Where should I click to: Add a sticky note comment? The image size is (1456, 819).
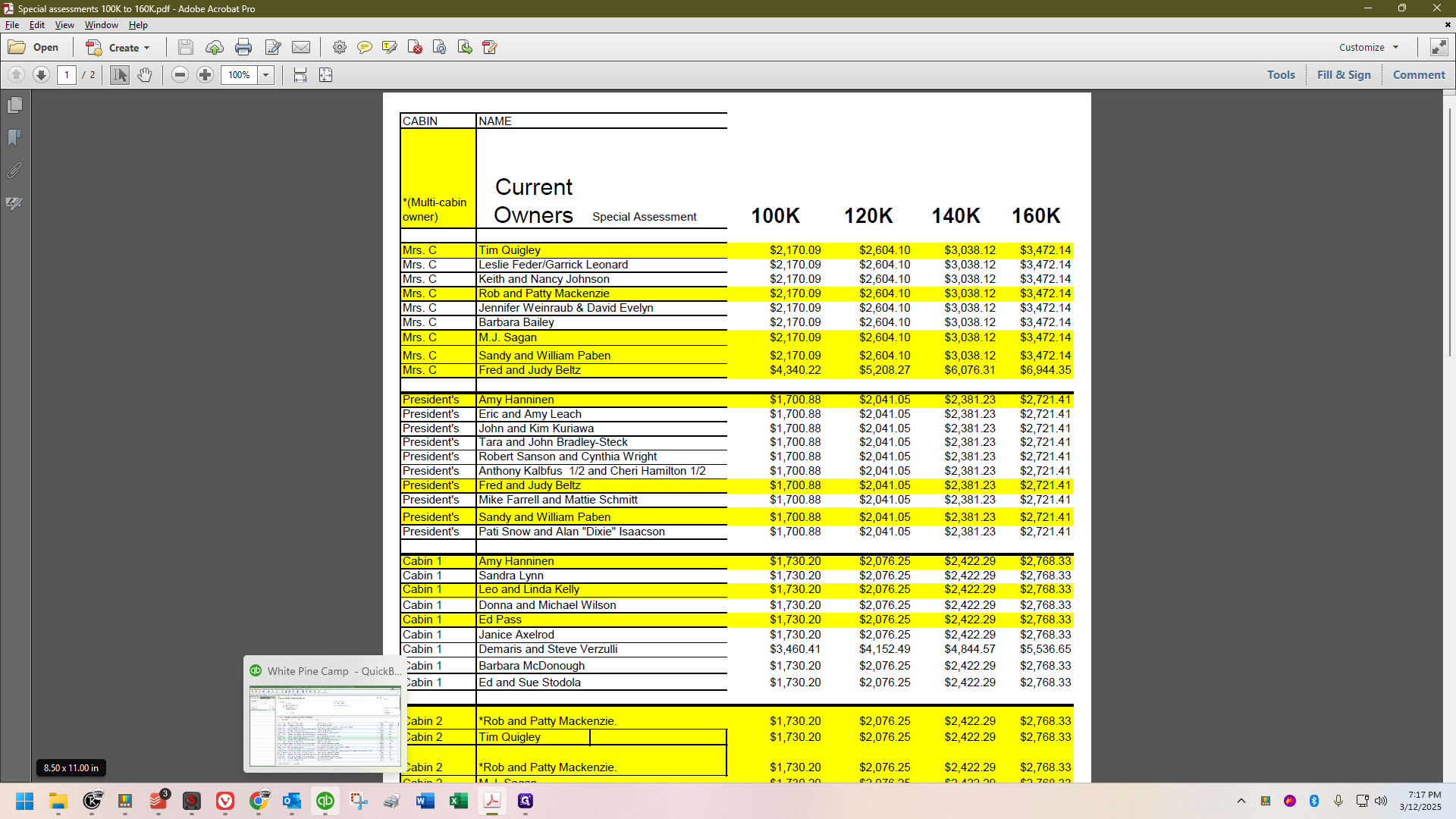(365, 47)
